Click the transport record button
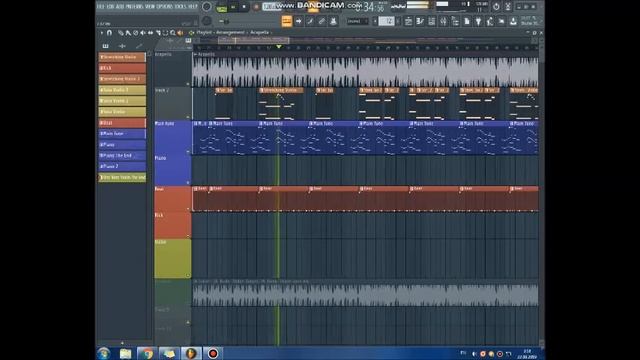 click(x=256, y=7)
